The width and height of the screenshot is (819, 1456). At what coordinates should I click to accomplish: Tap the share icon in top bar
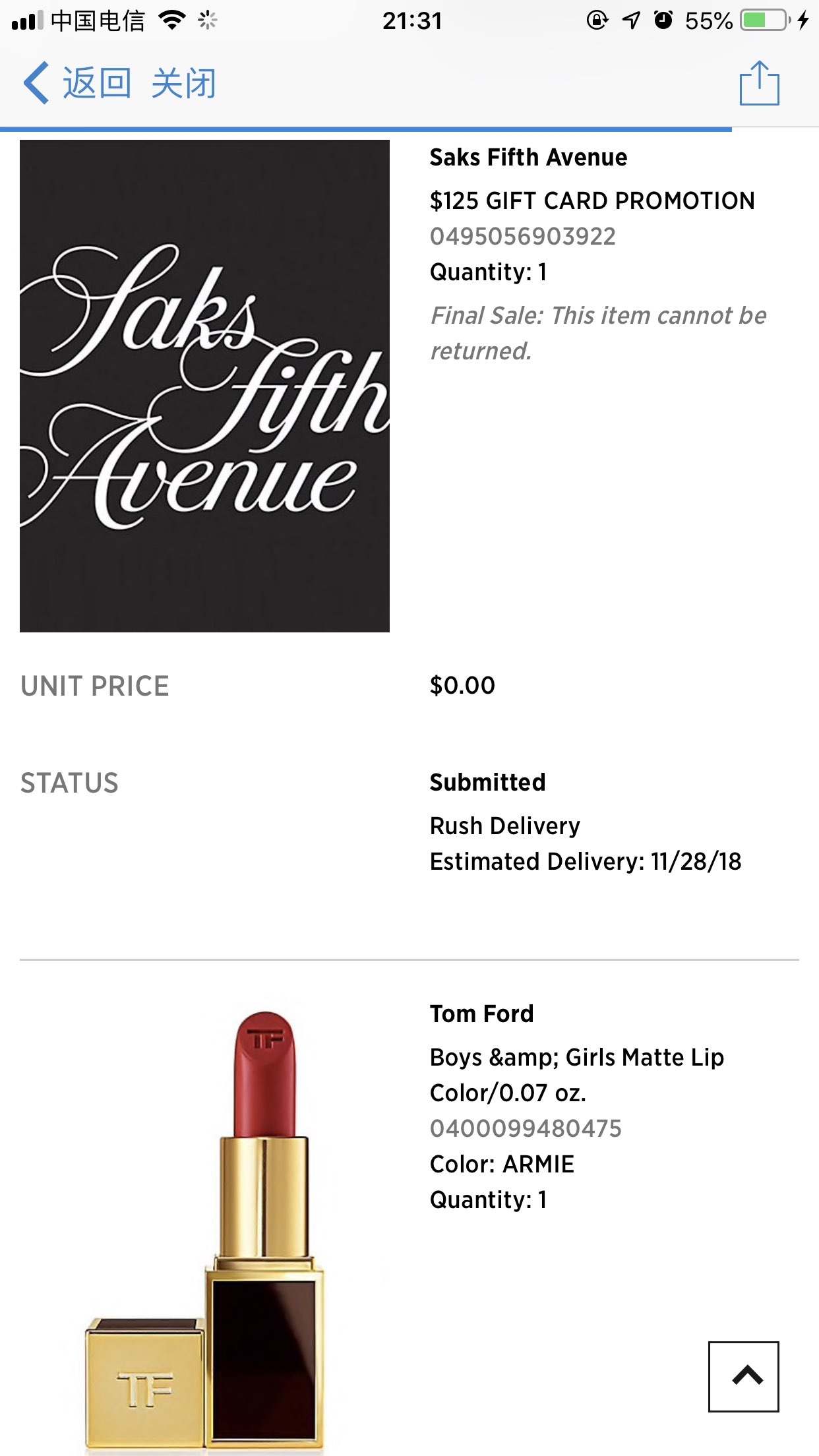[759, 84]
